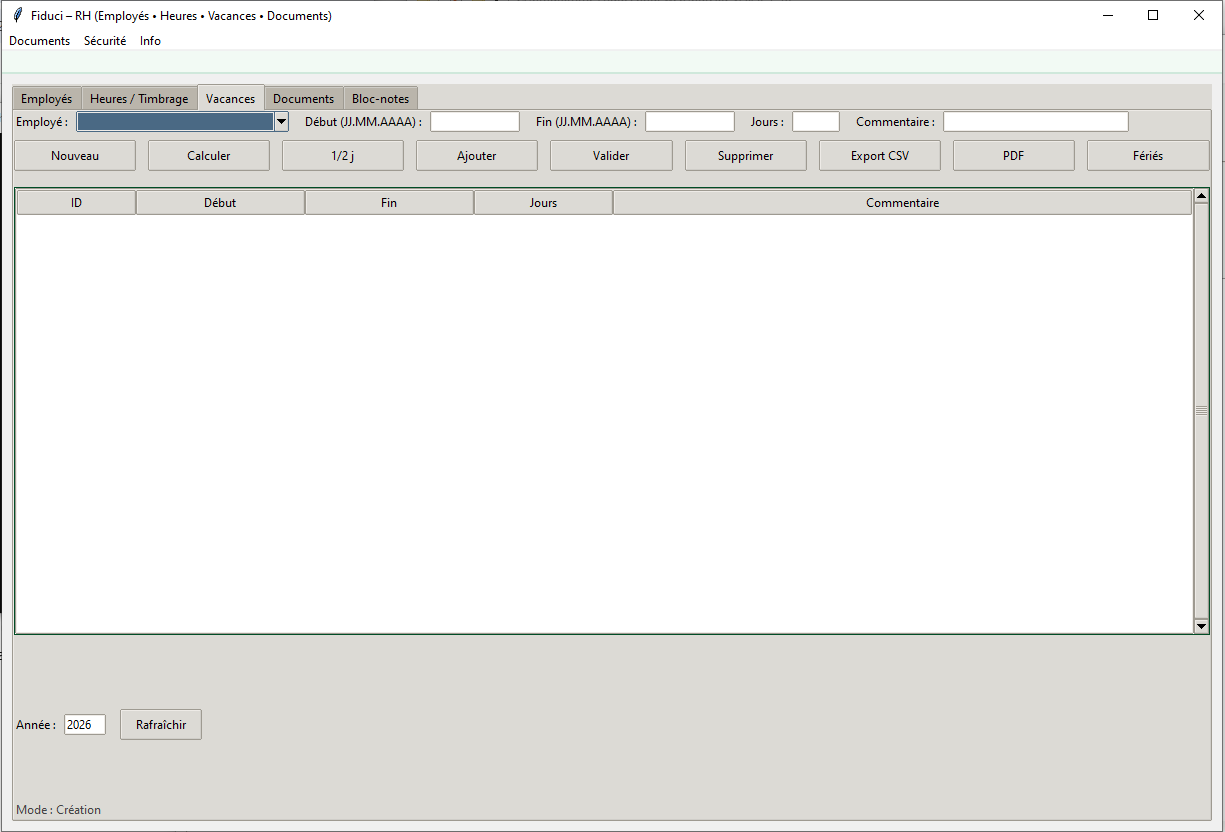Open the Heures / Timbrage tab

tap(139, 97)
